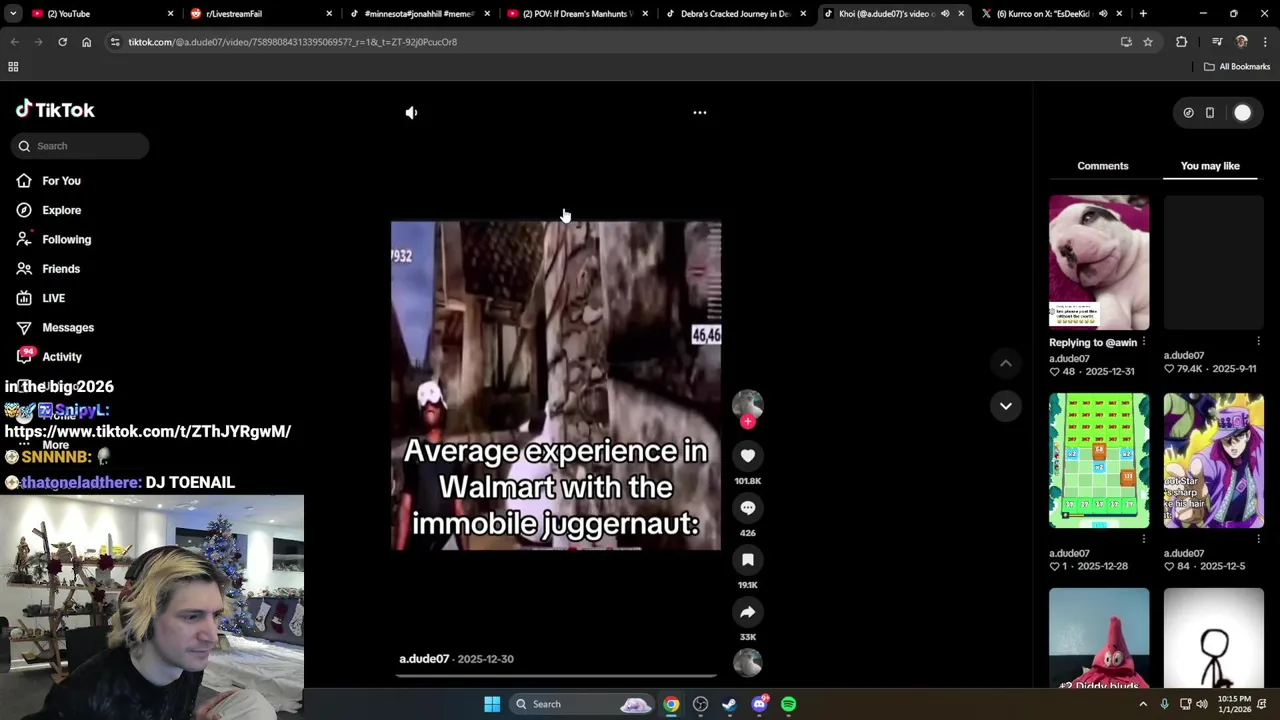Select the You may like tab

click(x=1210, y=166)
